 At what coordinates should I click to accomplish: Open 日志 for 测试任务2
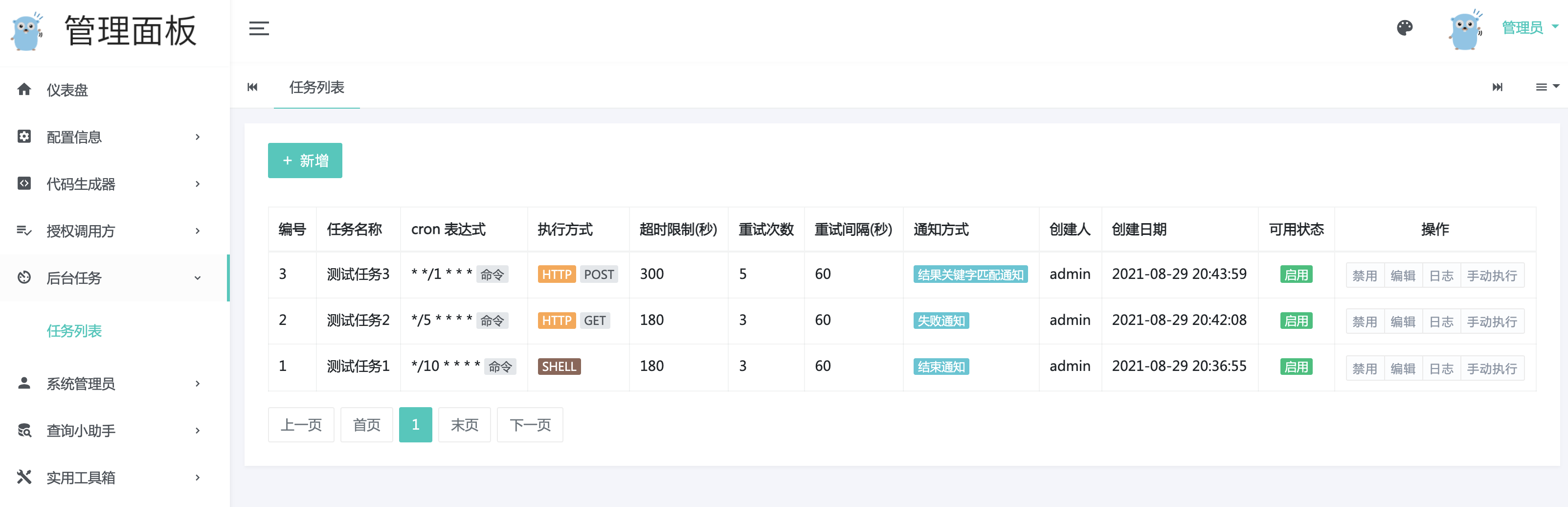[1441, 321]
